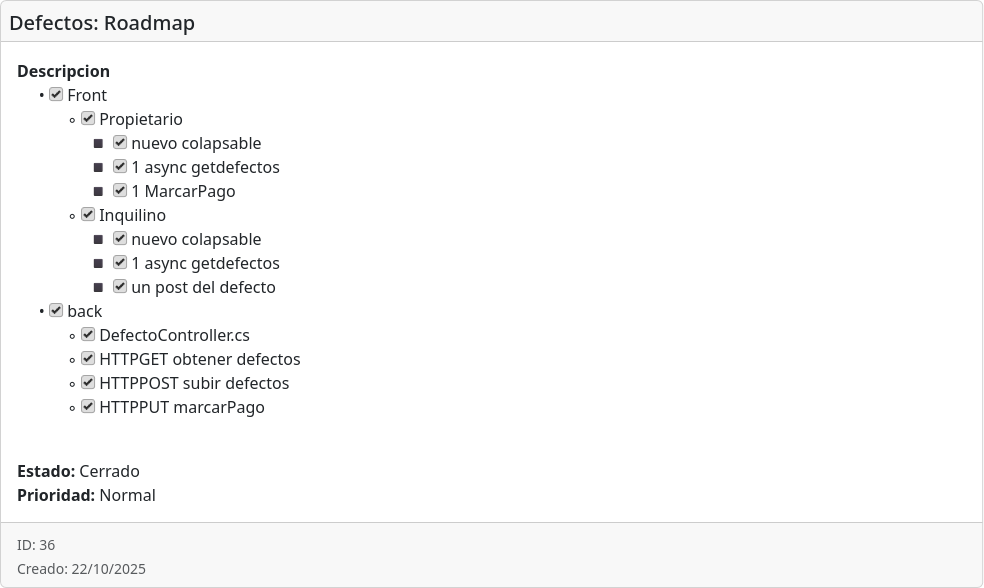
Task: Toggle nuevo colapsable checkbox under Inquilino
Action: point(120,239)
